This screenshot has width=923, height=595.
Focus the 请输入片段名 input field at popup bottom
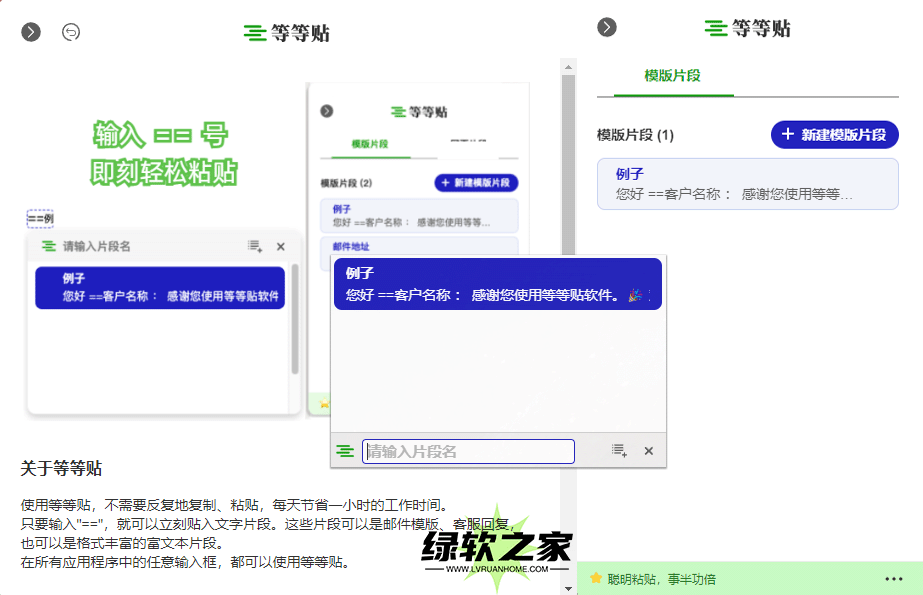click(x=468, y=451)
